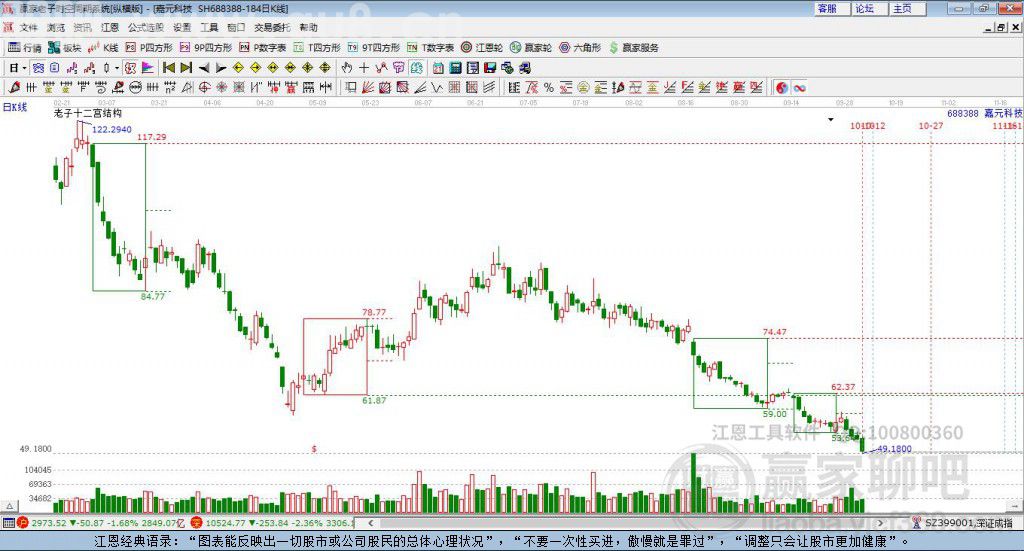This screenshot has height=551, width=1024.
Task: Click the 日K线 chart label
Action: tap(15, 108)
